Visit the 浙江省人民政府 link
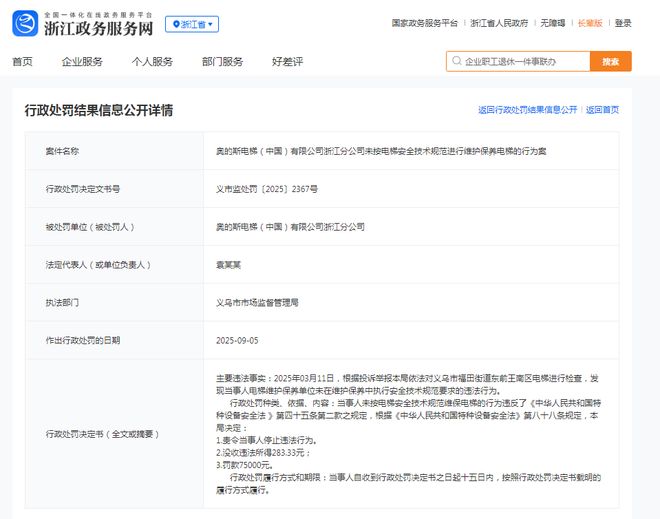The height and width of the screenshot is (519, 660). pyautogui.click(x=500, y=23)
